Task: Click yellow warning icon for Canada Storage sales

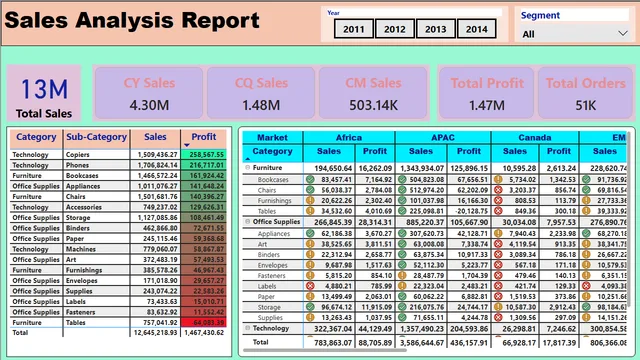Action: (498, 307)
